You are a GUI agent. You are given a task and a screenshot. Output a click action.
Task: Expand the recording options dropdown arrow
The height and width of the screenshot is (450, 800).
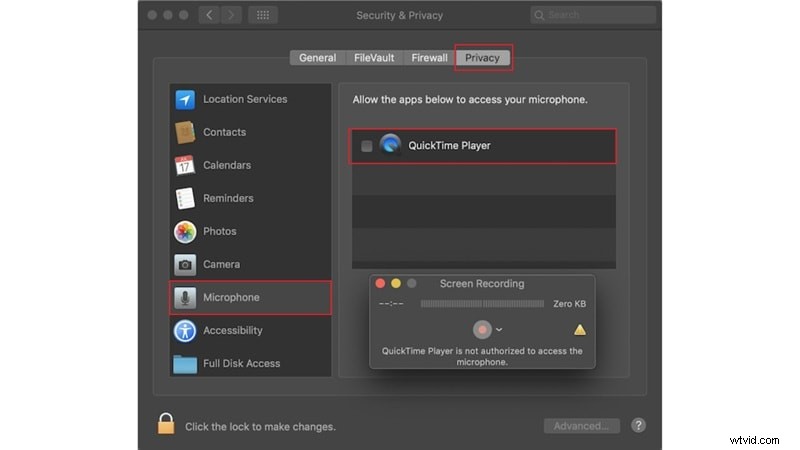(x=499, y=329)
